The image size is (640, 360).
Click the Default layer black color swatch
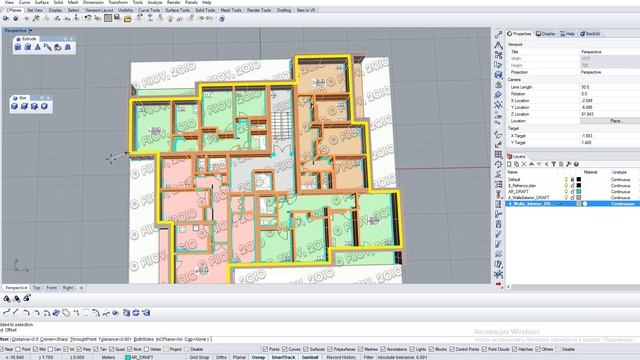tap(578, 180)
